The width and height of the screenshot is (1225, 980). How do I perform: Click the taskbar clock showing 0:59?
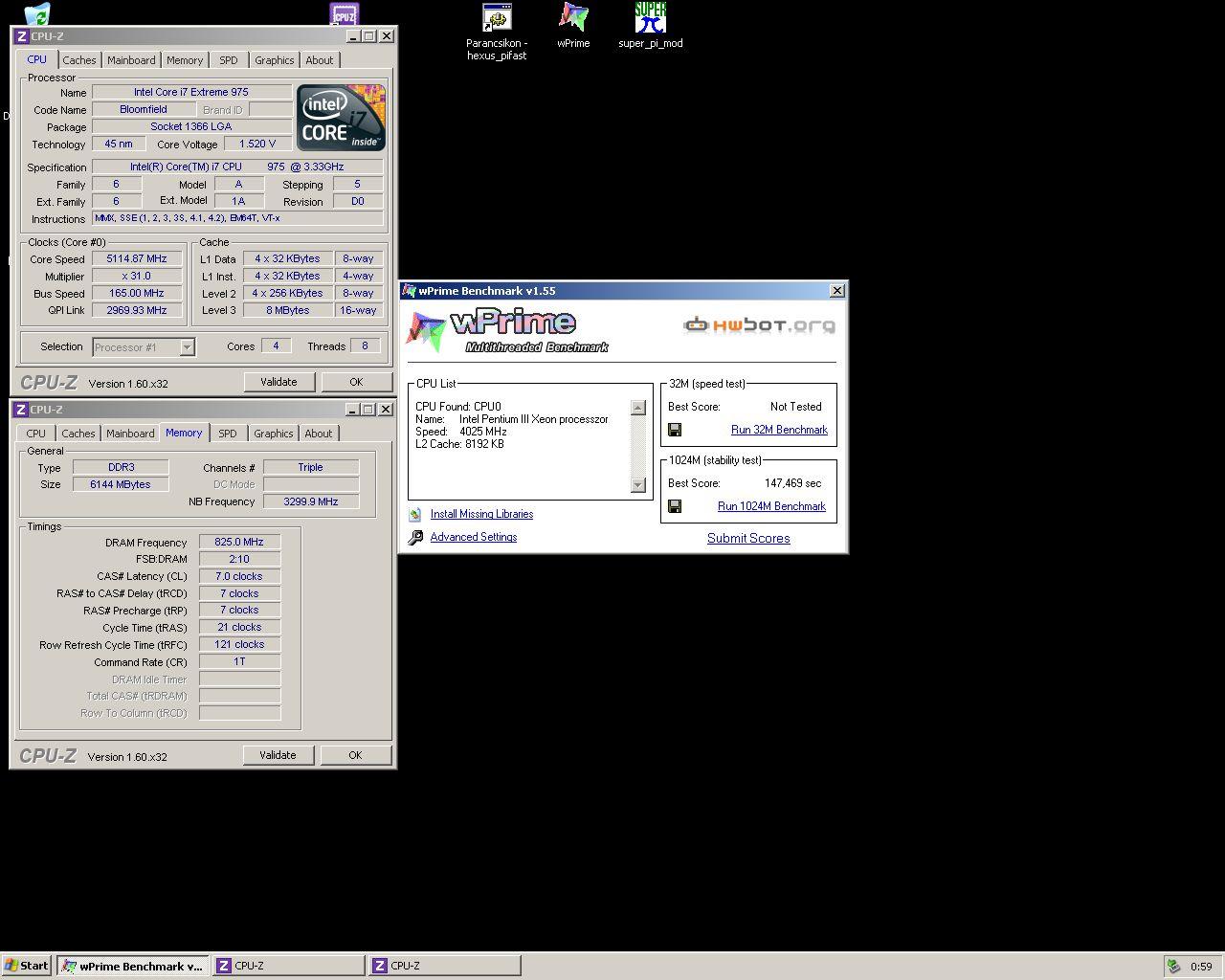(1201, 967)
